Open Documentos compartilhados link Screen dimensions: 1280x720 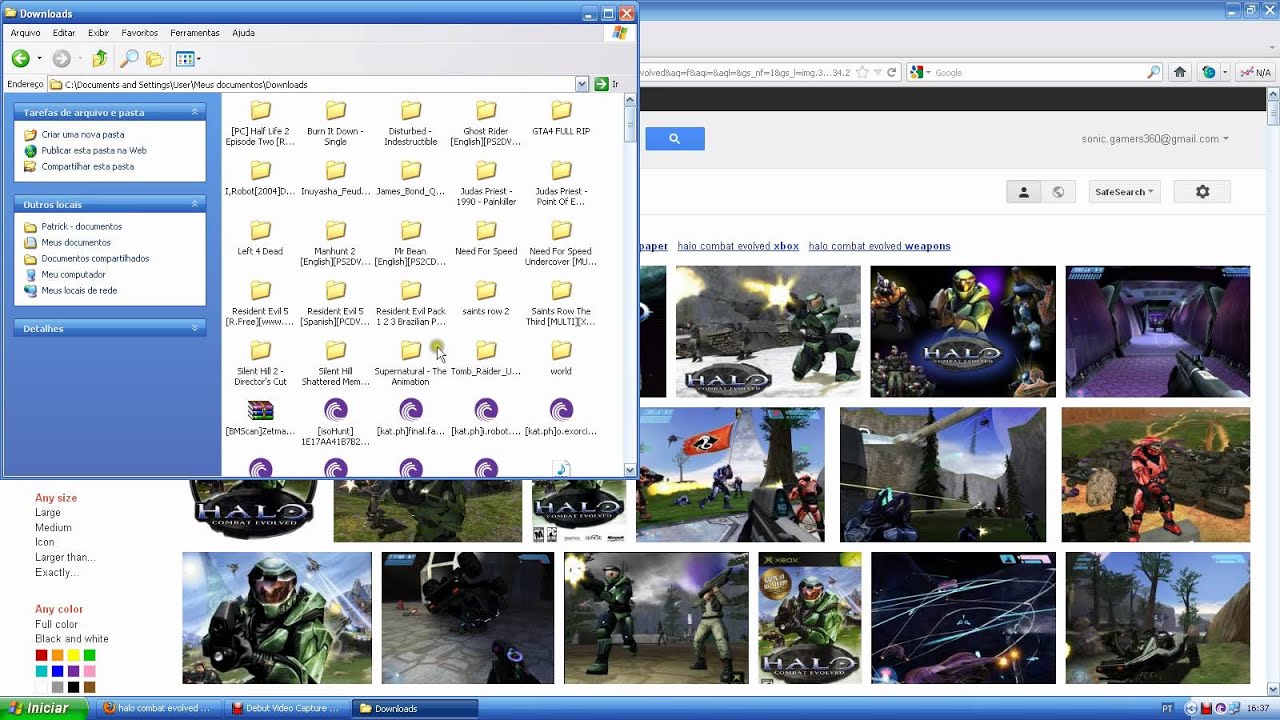pyautogui.click(x=95, y=259)
